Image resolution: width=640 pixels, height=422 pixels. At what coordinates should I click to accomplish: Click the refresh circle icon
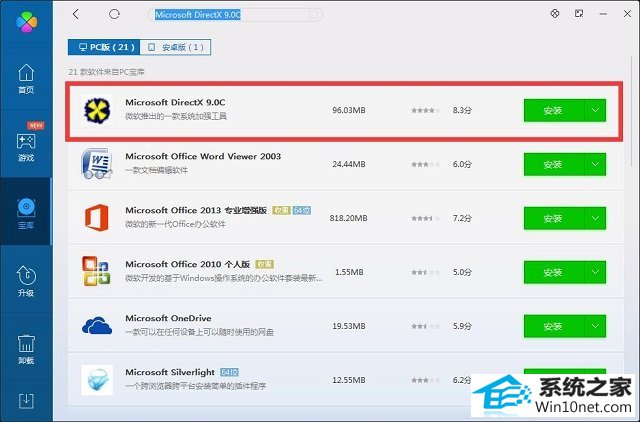coord(114,14)
